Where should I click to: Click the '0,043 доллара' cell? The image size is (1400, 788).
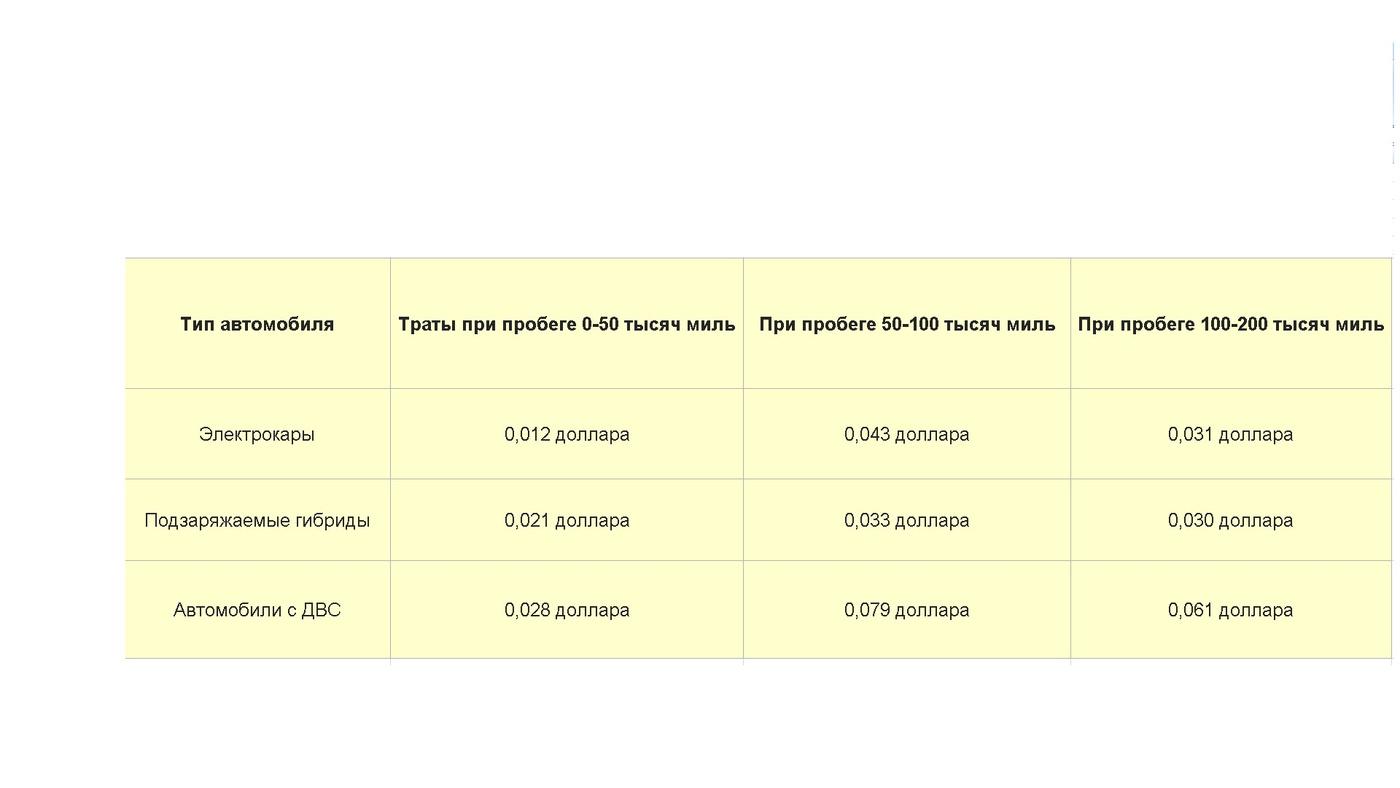(906, 434)
